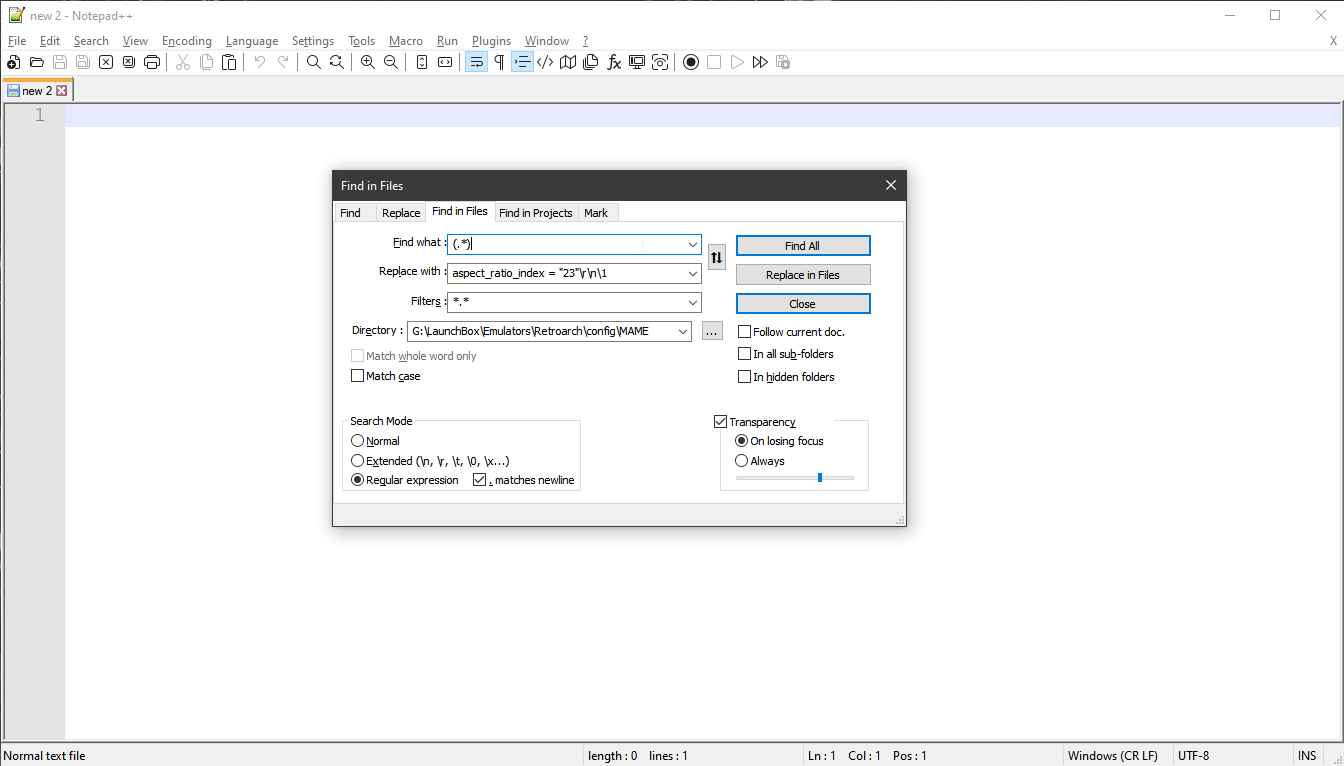Viewport: 1344px width, 766px height.
Task: Open the Filters dropdown list
Action: coord(693,302)
